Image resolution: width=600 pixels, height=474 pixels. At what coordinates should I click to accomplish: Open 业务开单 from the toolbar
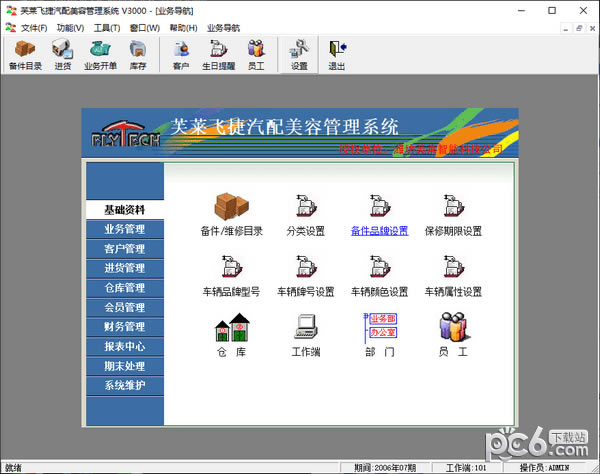click(100, 53)
